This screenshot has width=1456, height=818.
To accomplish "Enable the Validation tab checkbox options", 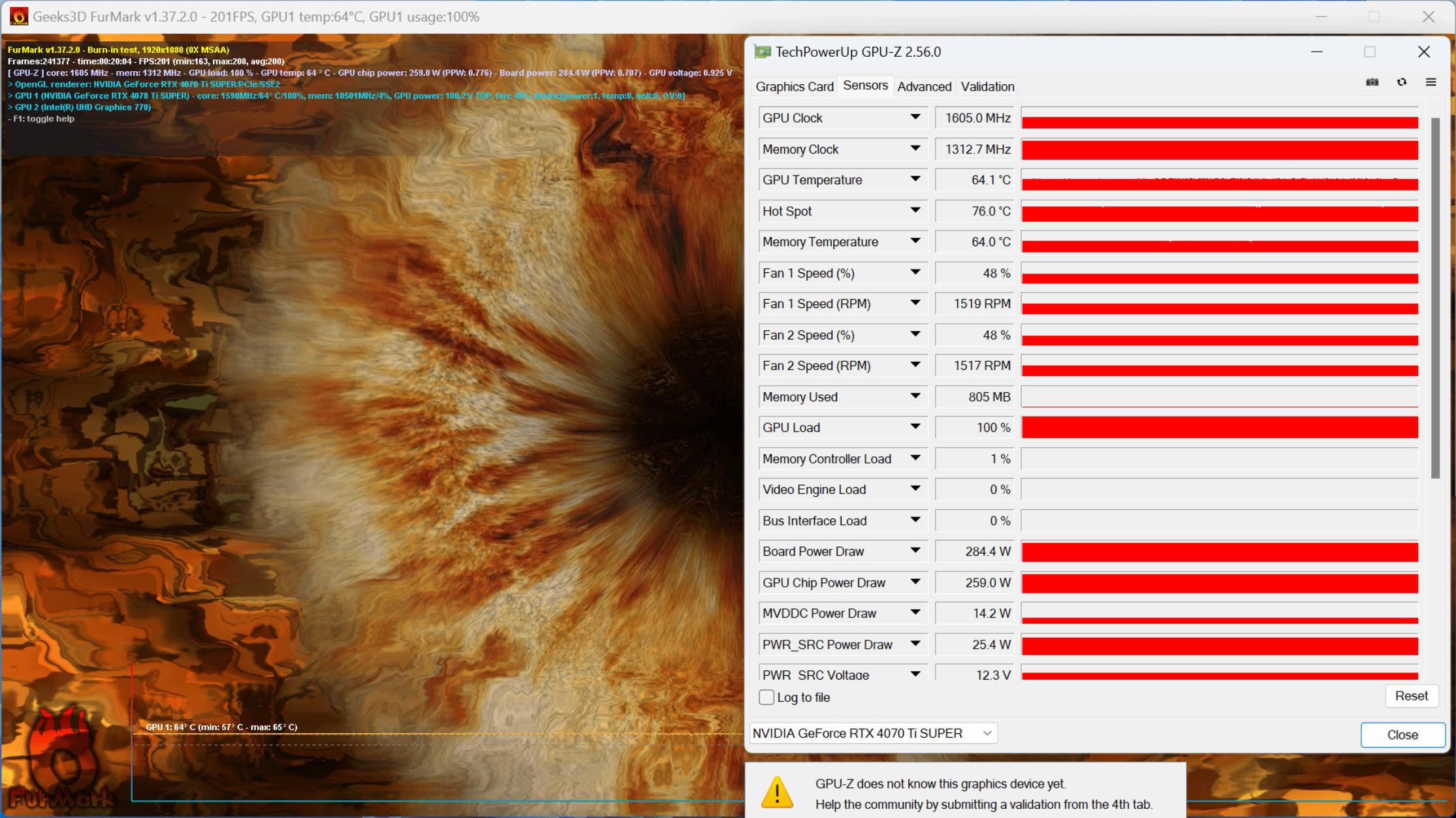I will (x=986, y=87).
